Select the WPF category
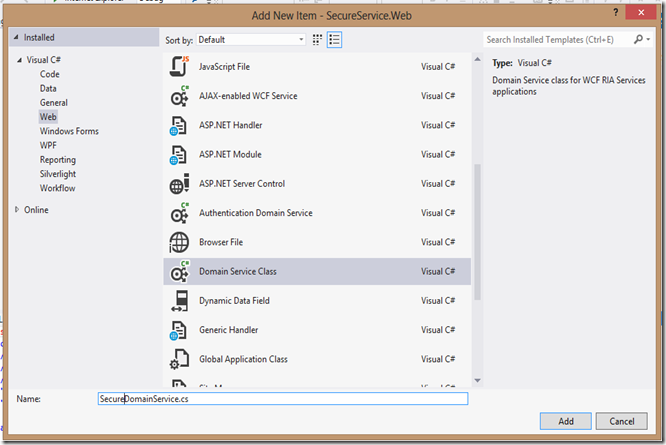Image resolution: width=666 pixels, height=445 pixels. click(x=48, y=145)
